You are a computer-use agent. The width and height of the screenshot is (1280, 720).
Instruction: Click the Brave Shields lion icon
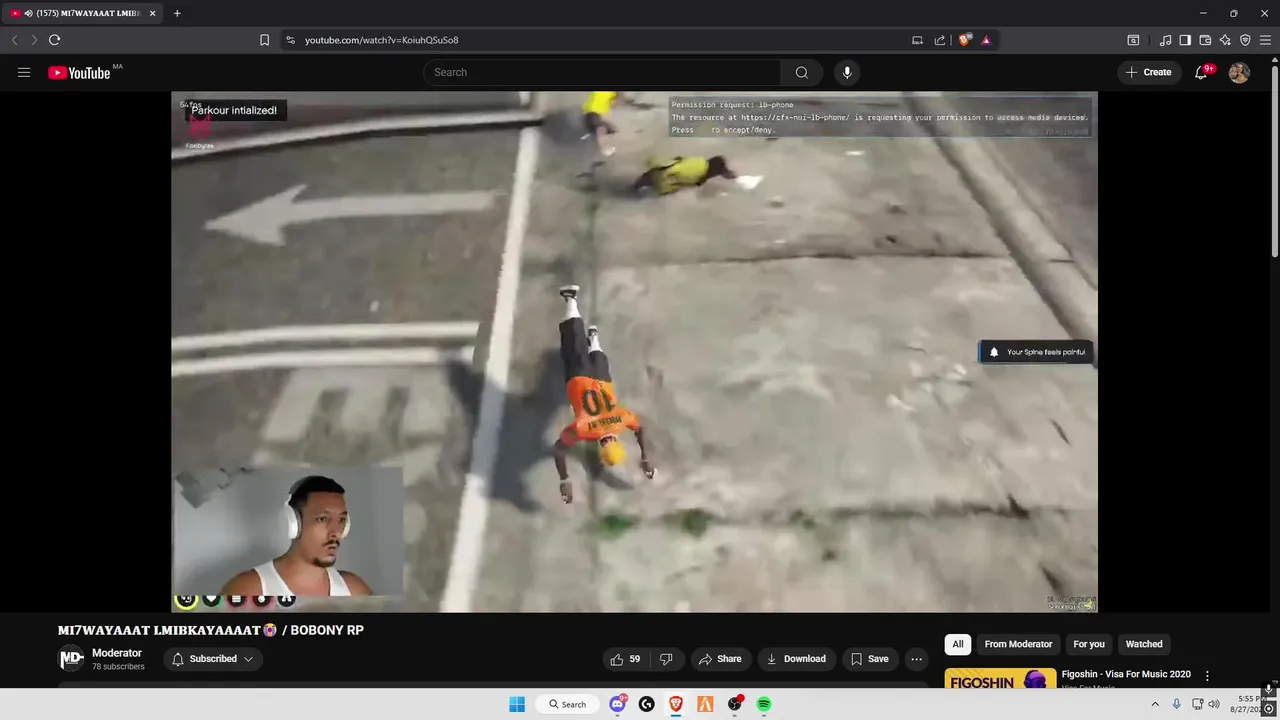tap(964, 40)
